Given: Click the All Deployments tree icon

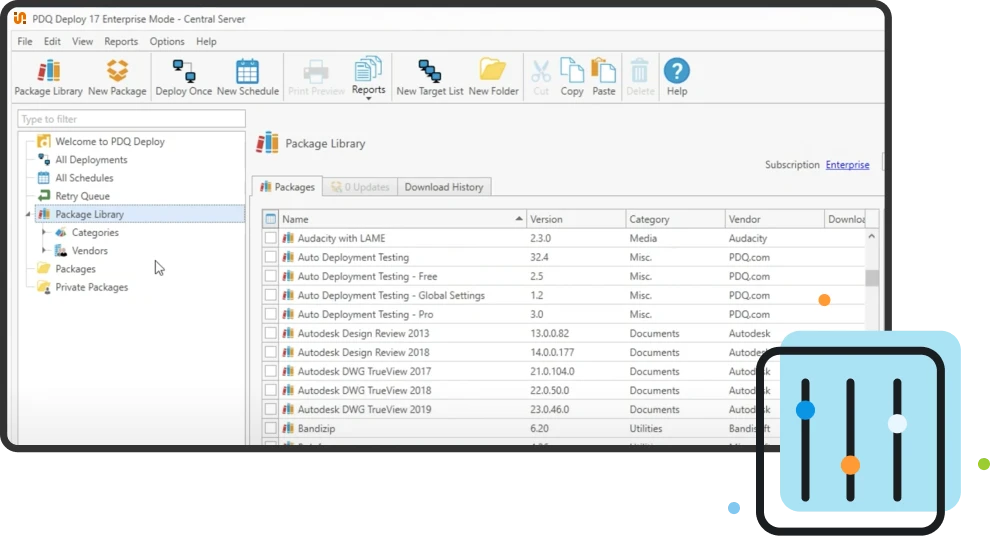Looking at the screenshot, I should click(x=44, y=159).
